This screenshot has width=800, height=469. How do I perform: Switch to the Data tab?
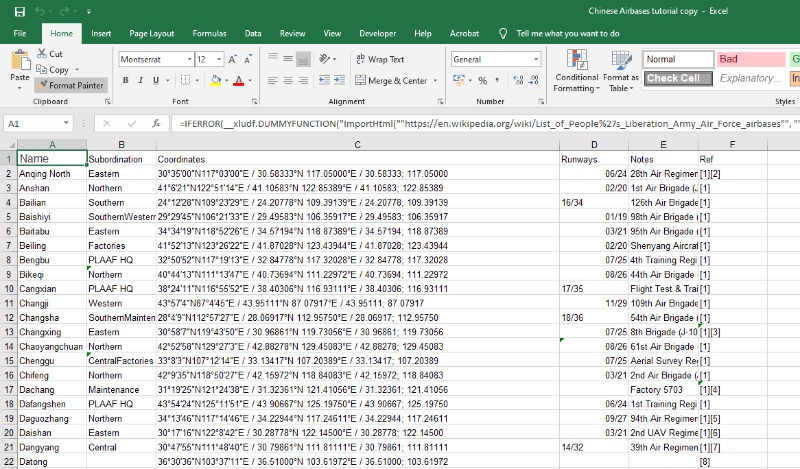(x=253, y=33)
